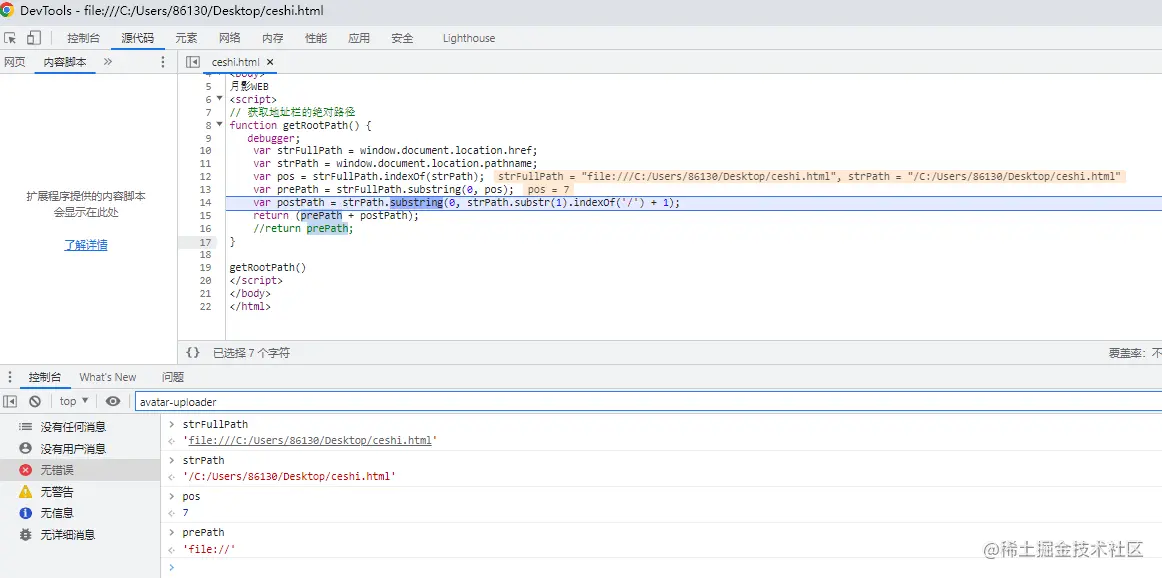
Task: Select the 没有用户消息 sidebar filter
Action: pos(80,448)
